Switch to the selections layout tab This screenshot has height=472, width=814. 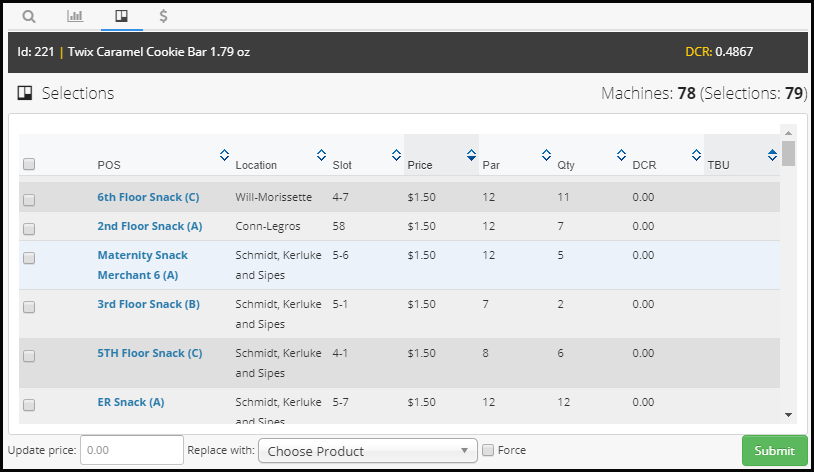coord(121,16)
